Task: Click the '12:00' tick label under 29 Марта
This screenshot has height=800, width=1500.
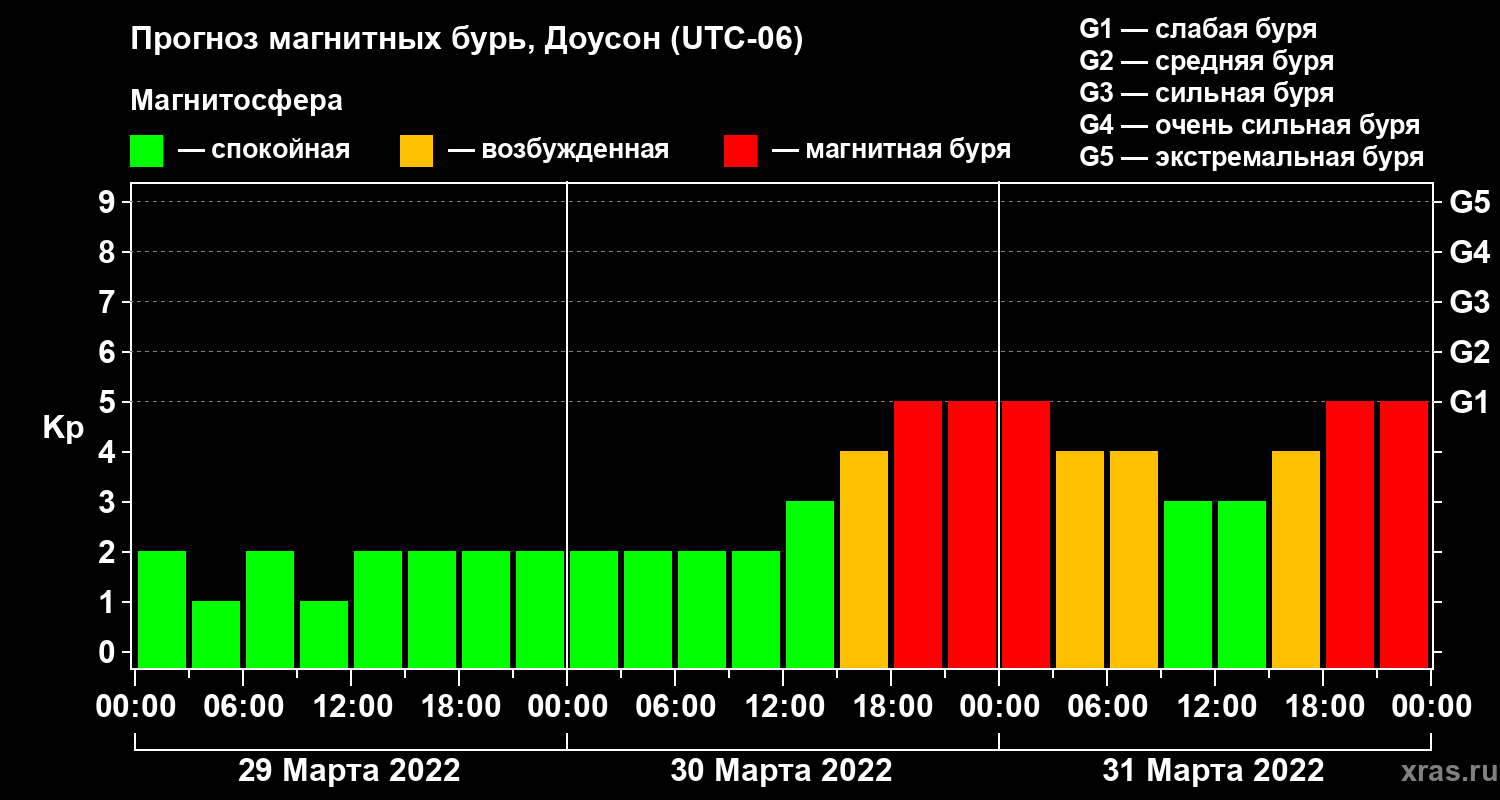Action: [351, 707]
